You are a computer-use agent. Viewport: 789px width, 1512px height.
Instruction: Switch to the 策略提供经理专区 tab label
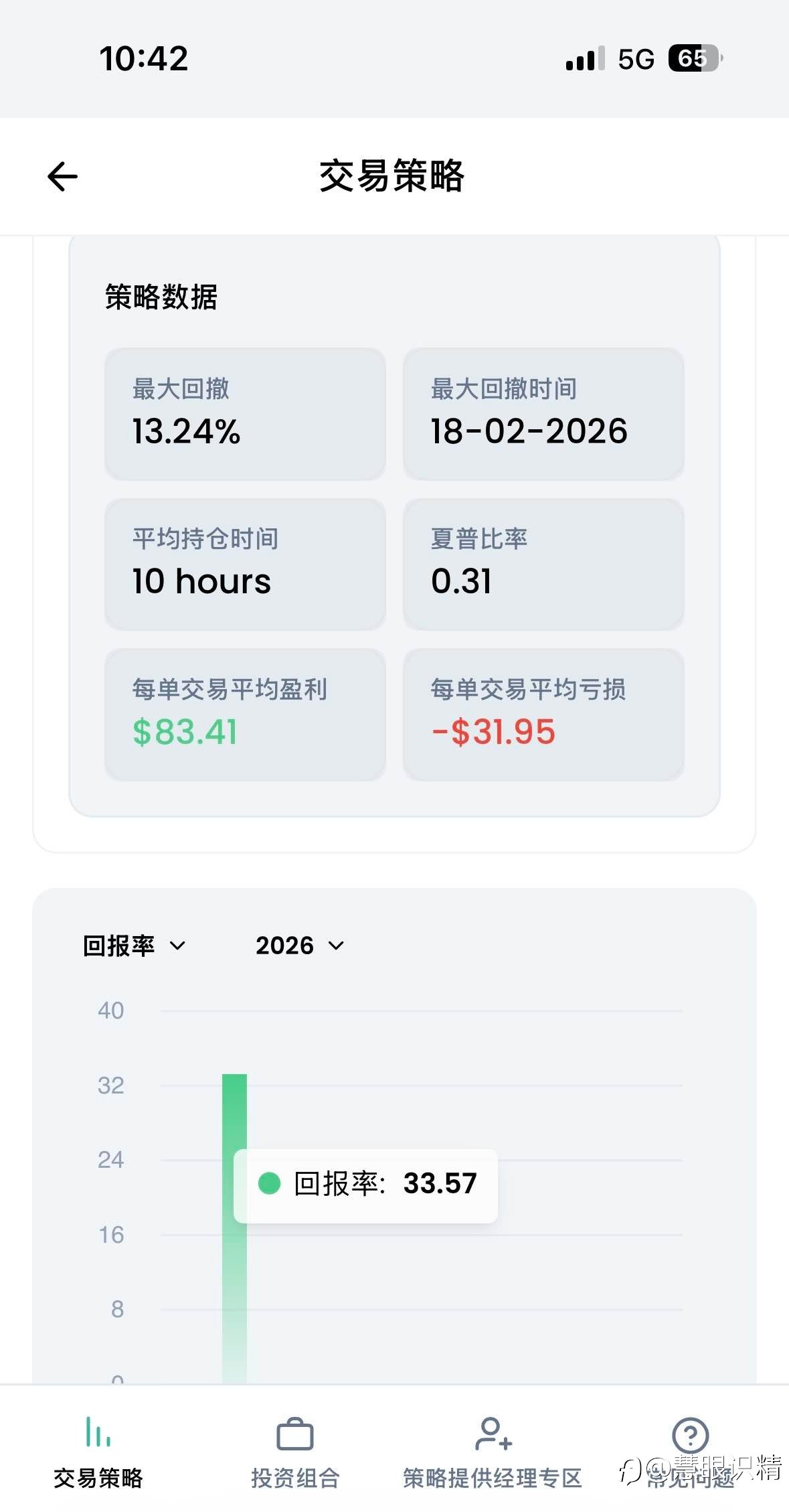[493, 1478]
